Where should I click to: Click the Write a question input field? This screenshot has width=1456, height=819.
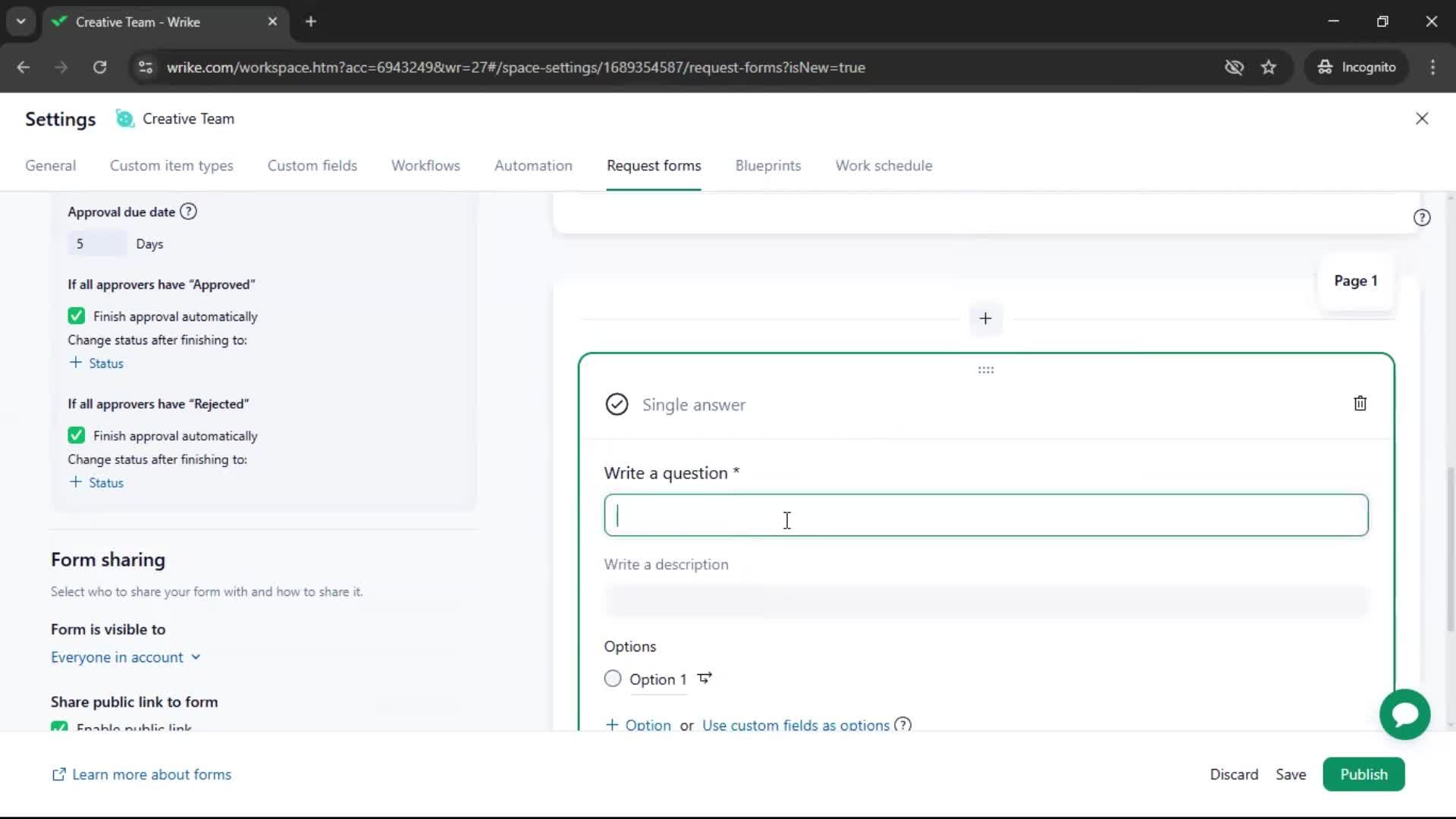click(x=986, y=515)
